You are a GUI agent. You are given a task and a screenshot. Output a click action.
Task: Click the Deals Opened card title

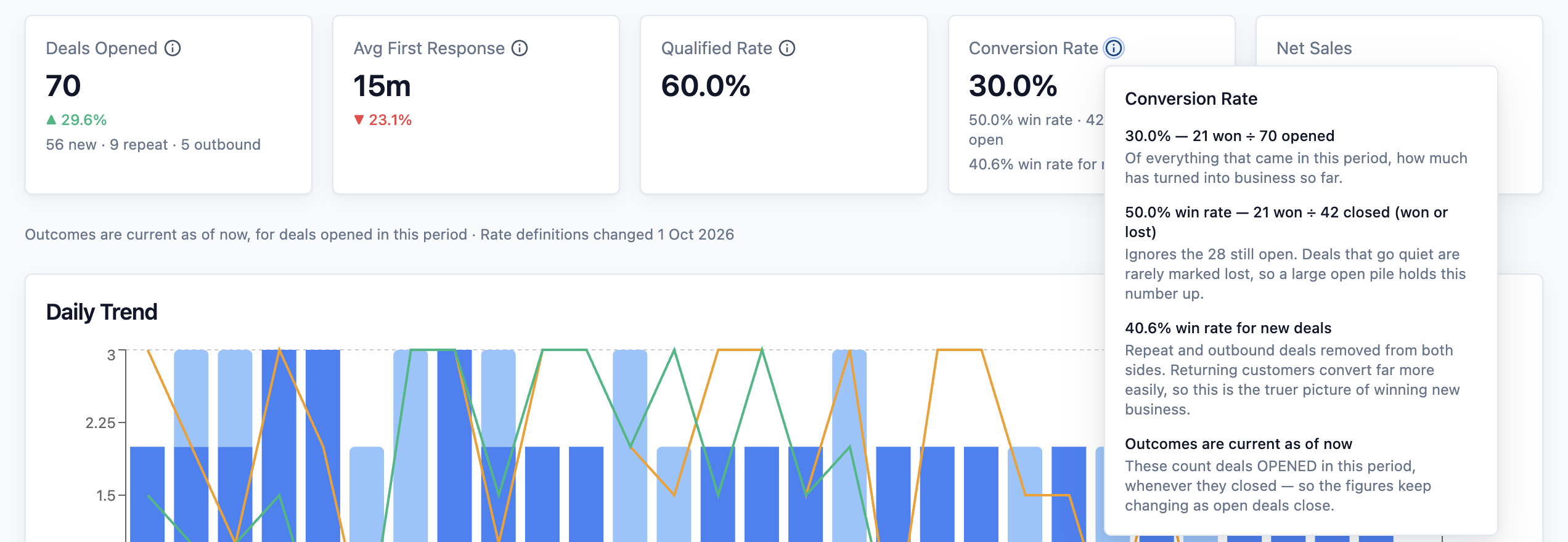pos(102,48)
